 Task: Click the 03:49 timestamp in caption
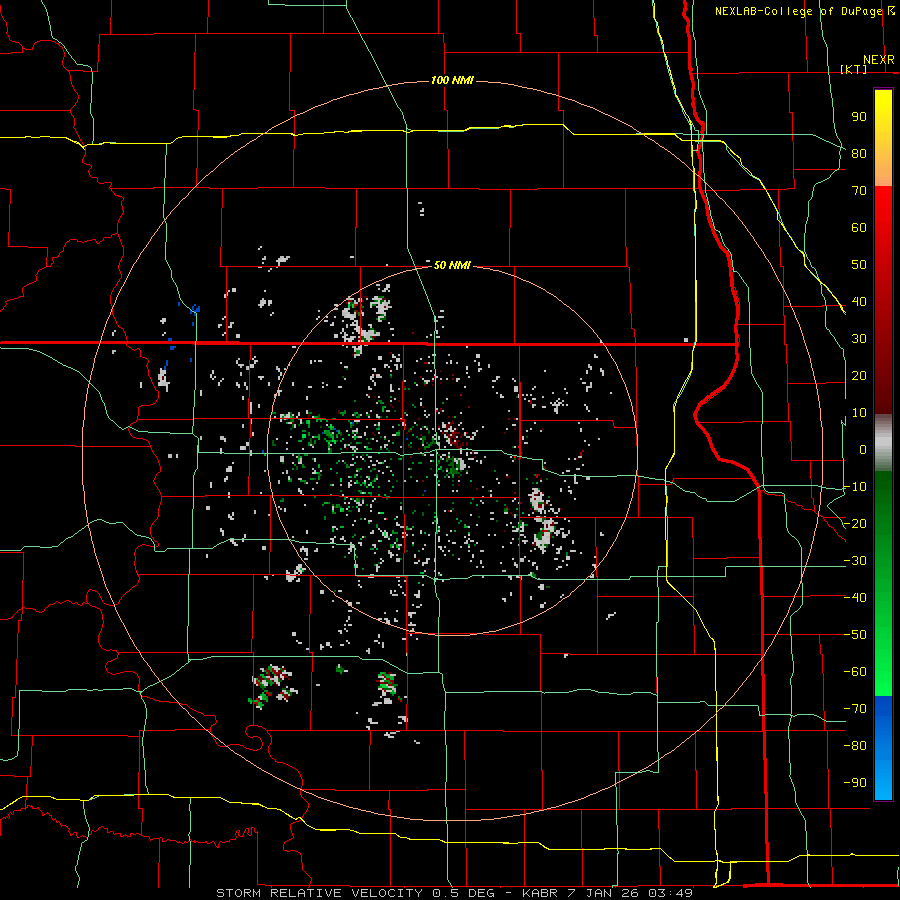pos(671,893)
